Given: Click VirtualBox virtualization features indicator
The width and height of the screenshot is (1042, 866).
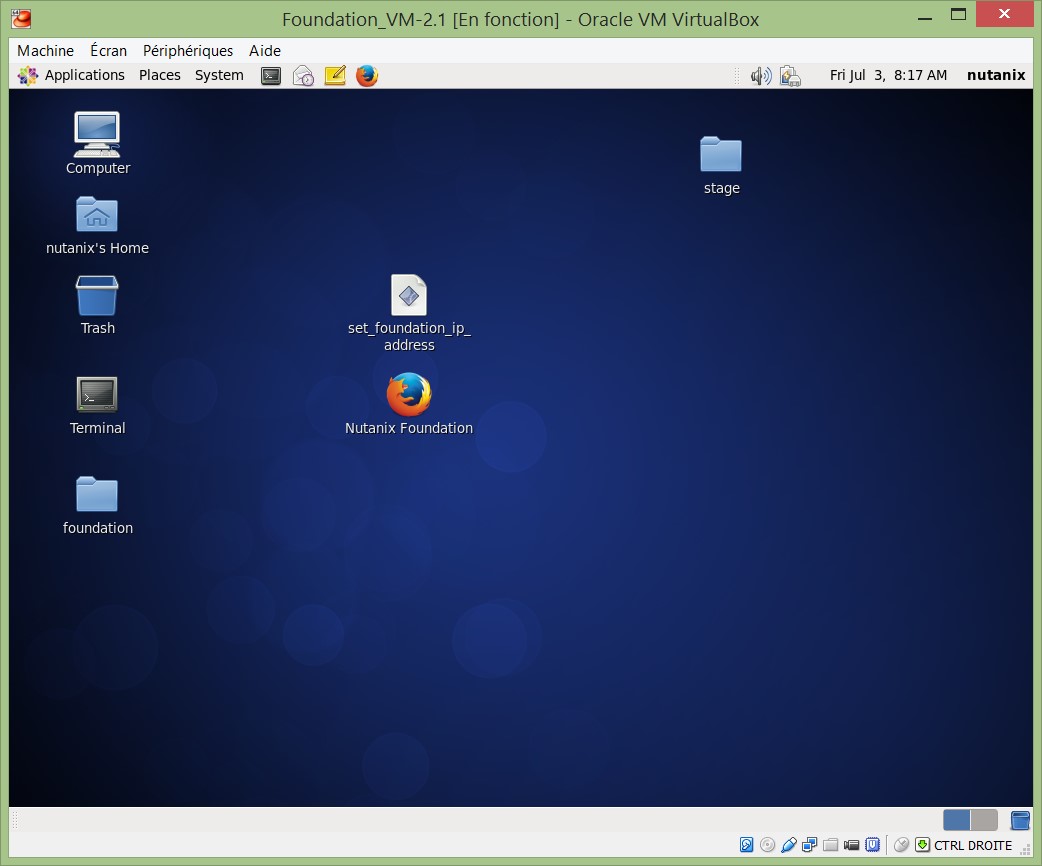Looking at the screenshot, I should pyautogui.click(x=873, y=845).
